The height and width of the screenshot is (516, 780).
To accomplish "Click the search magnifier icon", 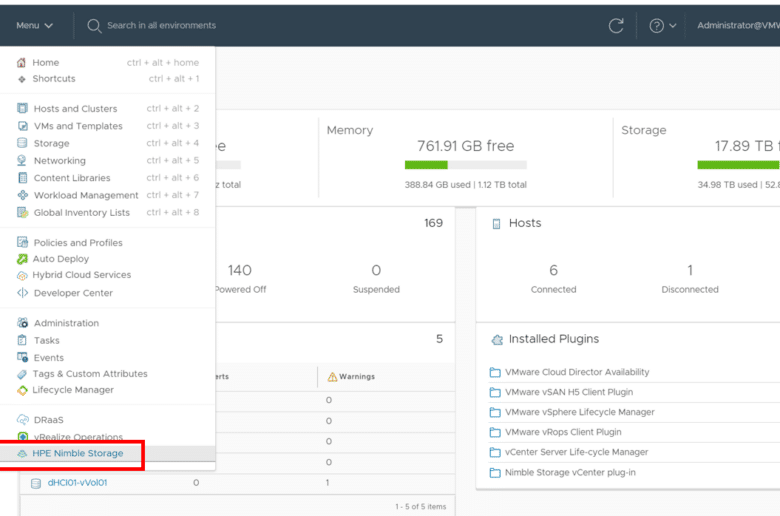I will tap(94, 25).
